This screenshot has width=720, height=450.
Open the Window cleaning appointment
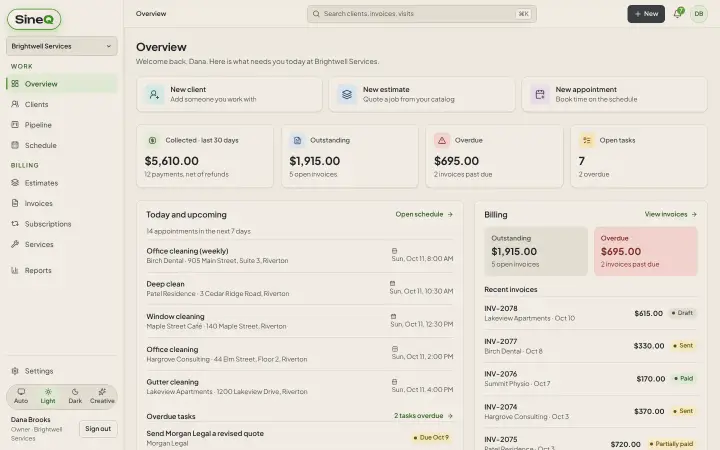point(300,321)
